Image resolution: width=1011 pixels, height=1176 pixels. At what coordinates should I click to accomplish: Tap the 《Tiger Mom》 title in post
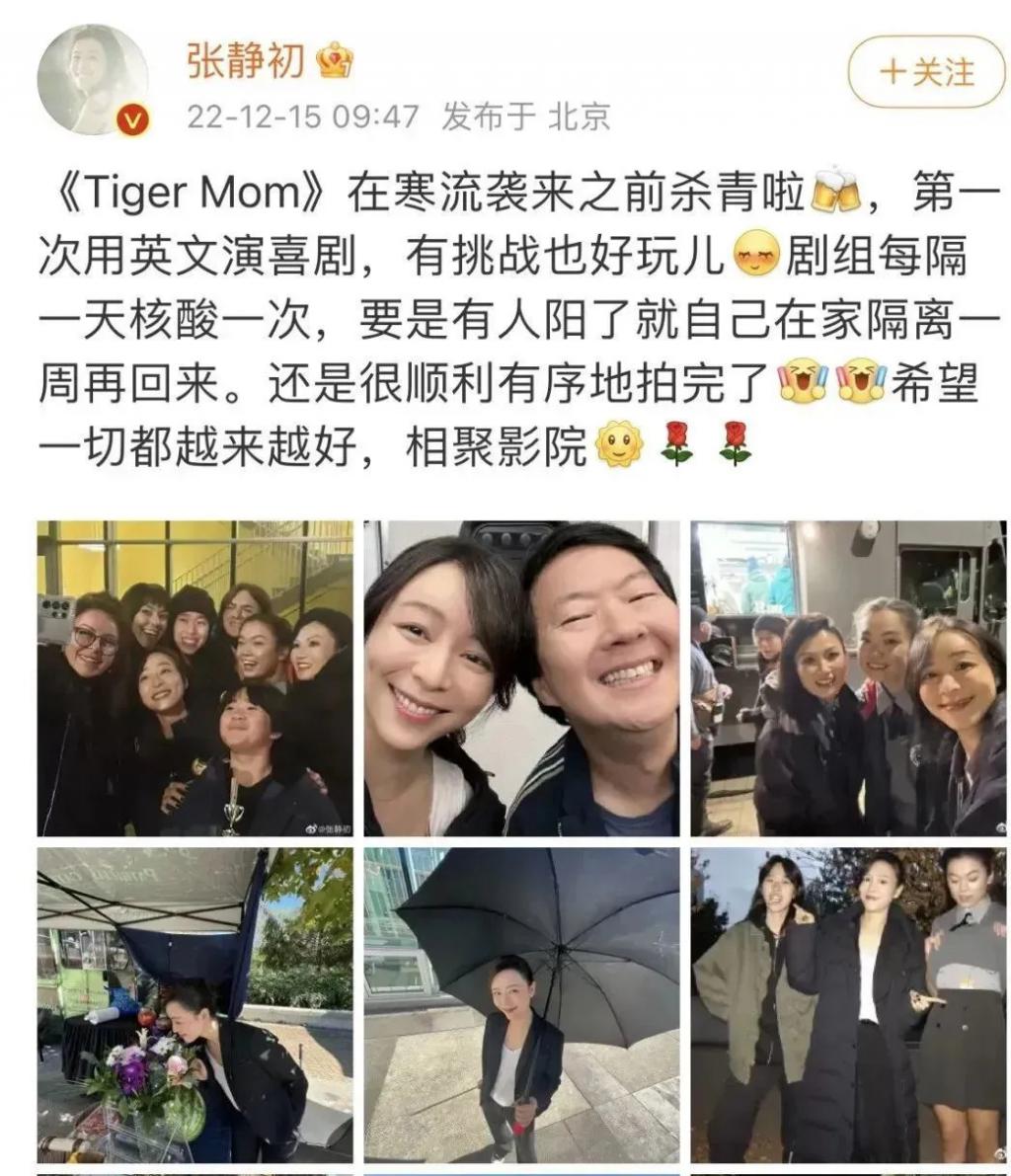pyautogui.click(x=191, y=192)
